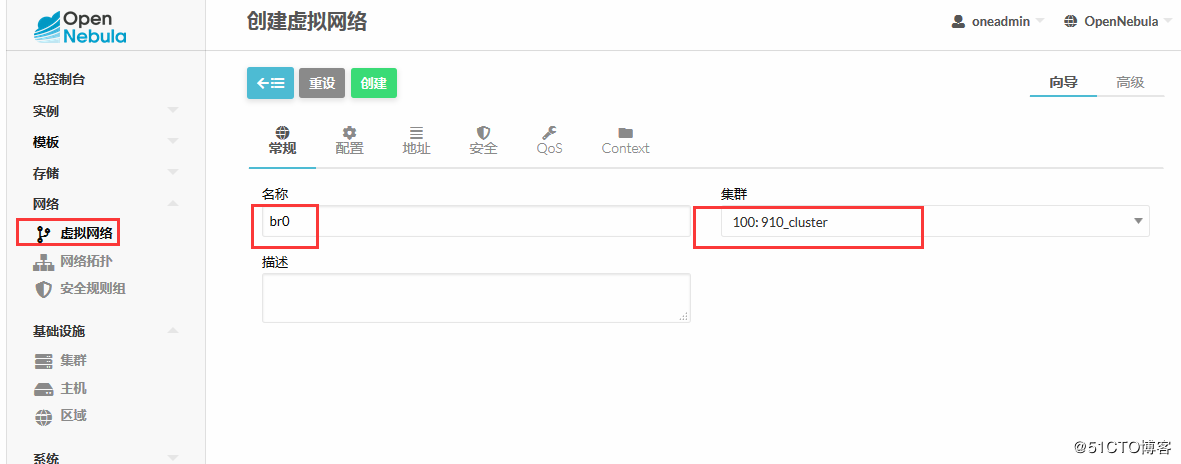Open the 安全 tab
The image size is (1181, 464).
point(483,140)
